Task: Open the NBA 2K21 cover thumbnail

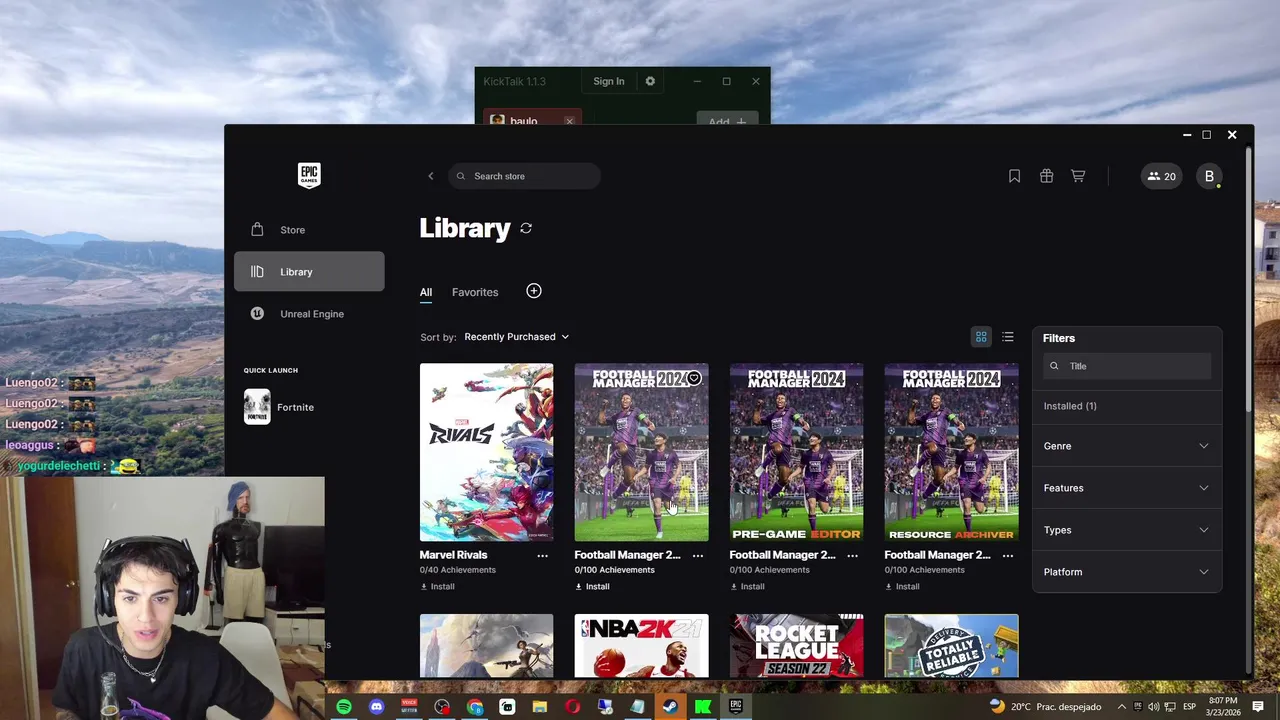Action: click(x=641, y=646)
